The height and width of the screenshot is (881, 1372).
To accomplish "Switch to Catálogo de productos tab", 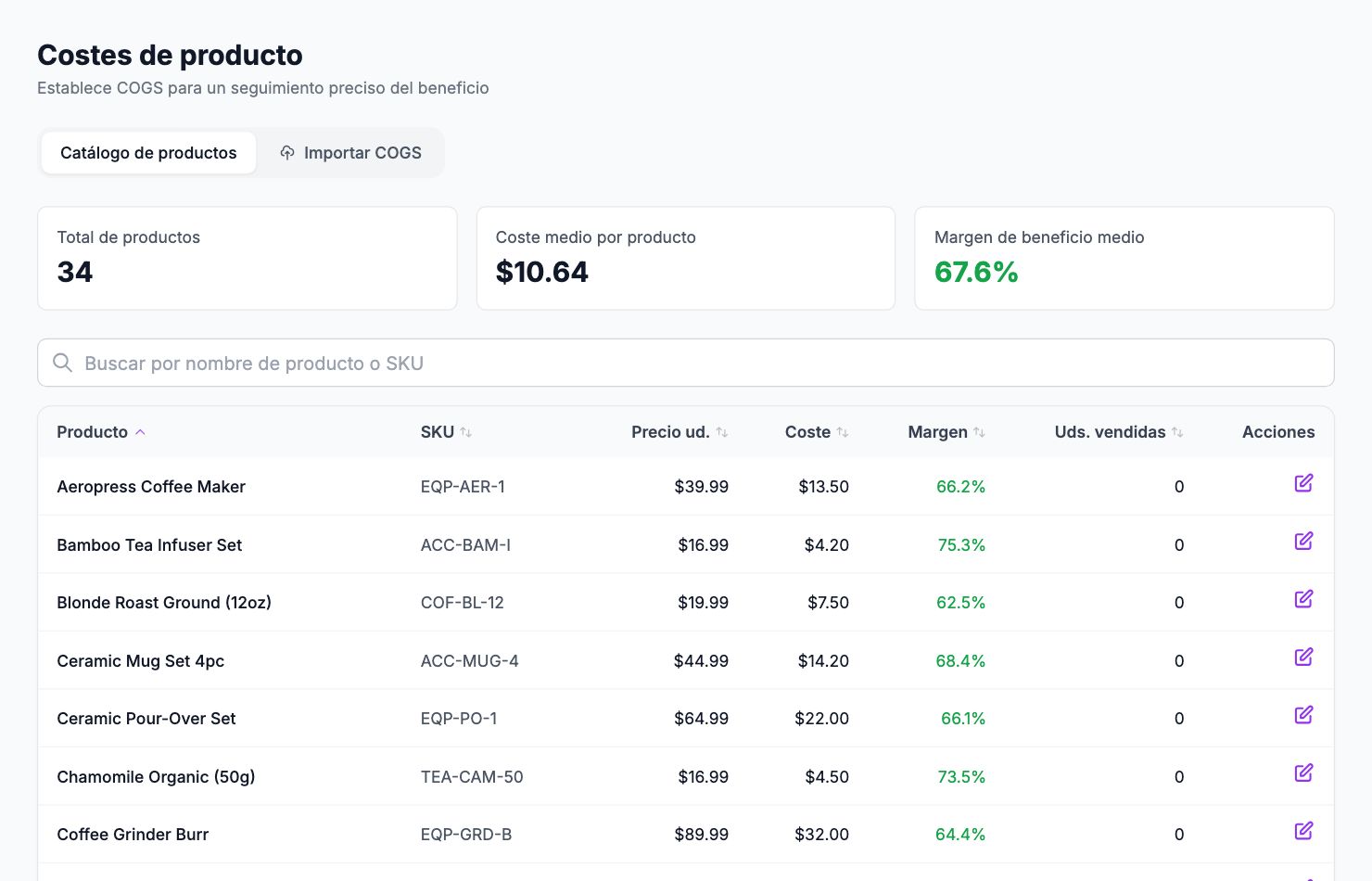I will pyautogui.click(x=148, y=153).
